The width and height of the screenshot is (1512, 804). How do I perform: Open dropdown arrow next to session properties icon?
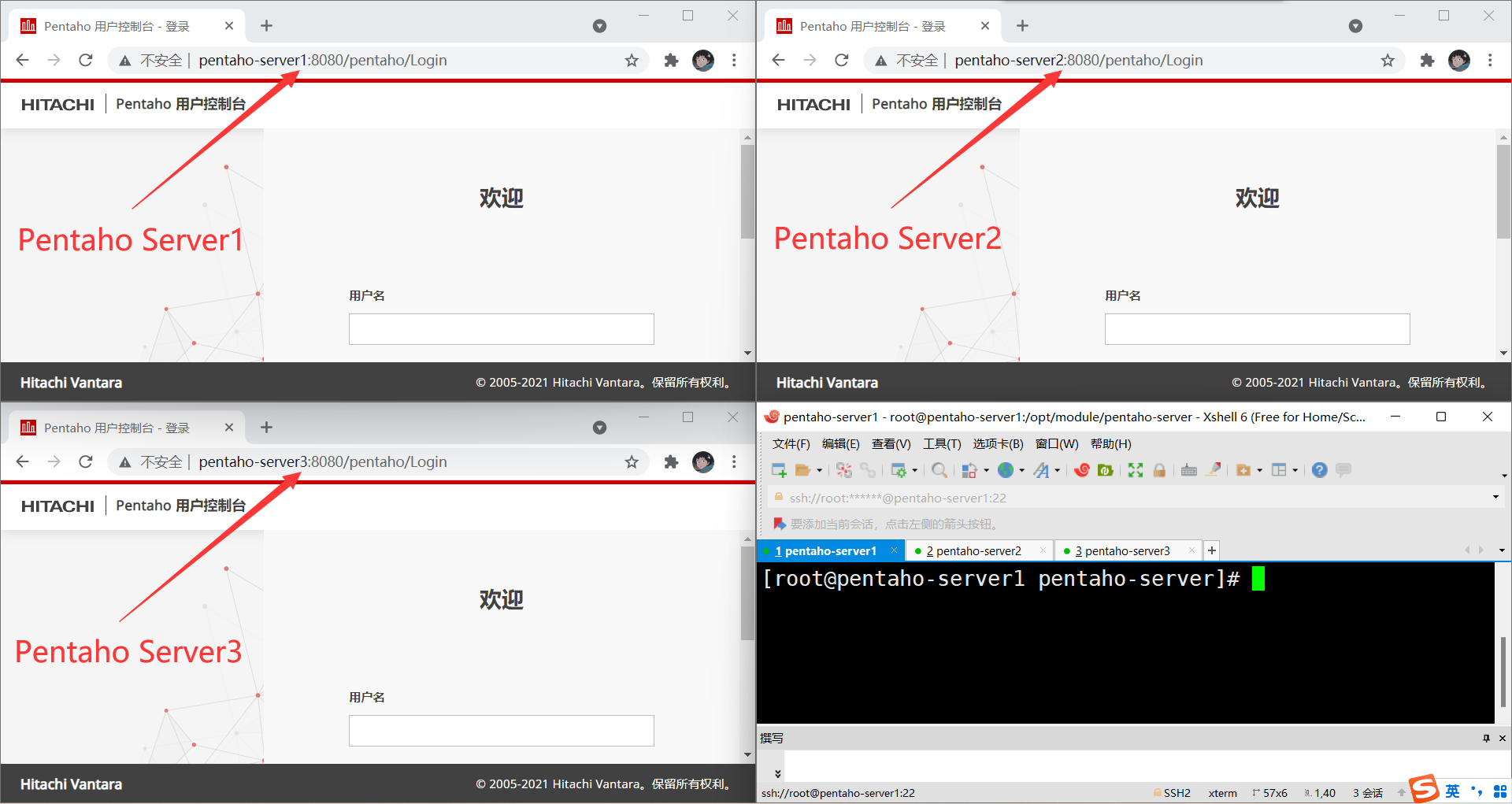pos(914,471)
